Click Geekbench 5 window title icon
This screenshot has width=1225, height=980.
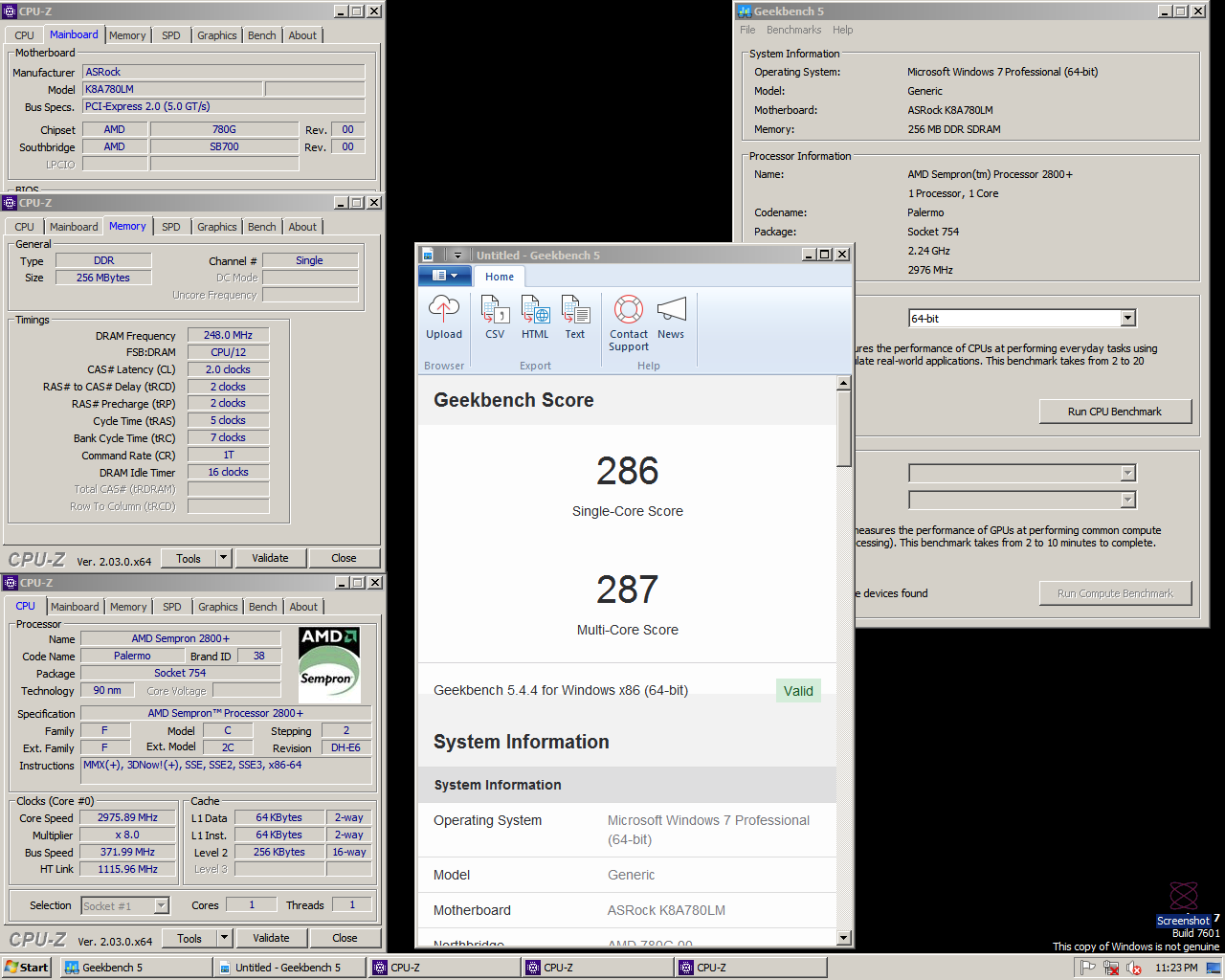[744, 11]
